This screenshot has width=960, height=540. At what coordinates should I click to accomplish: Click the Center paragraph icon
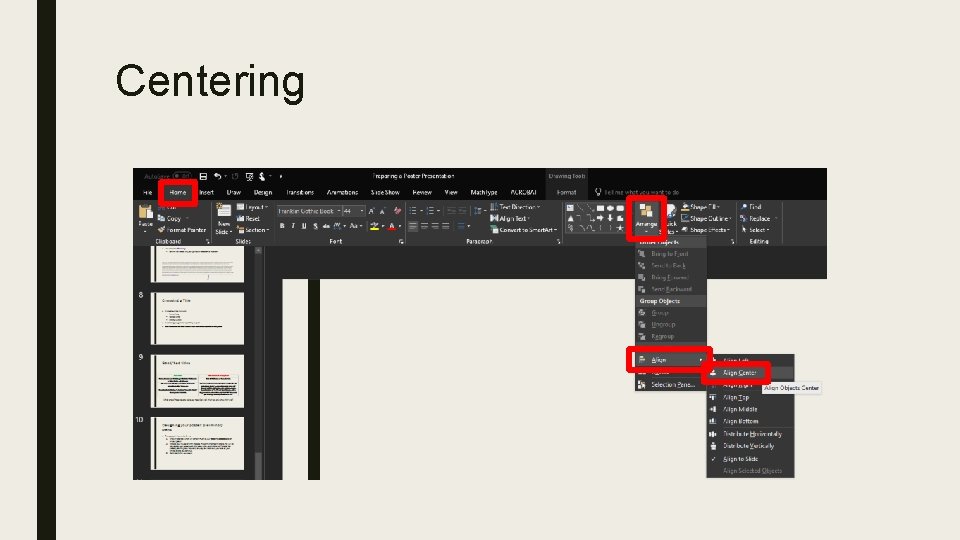point(424,226)
